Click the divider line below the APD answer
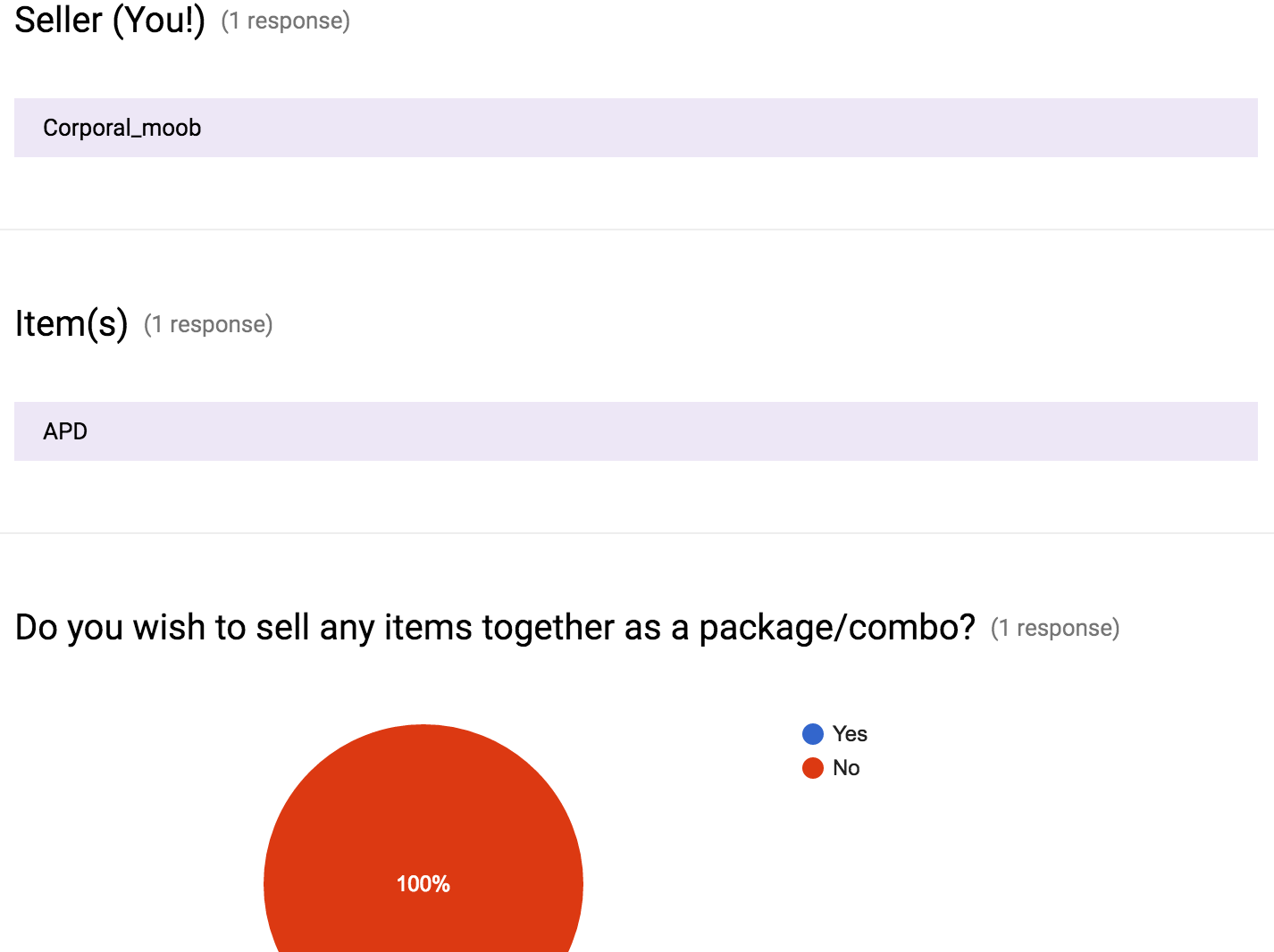The width and height of the screenshot is (1274, 952). click(x=637, y=533)
